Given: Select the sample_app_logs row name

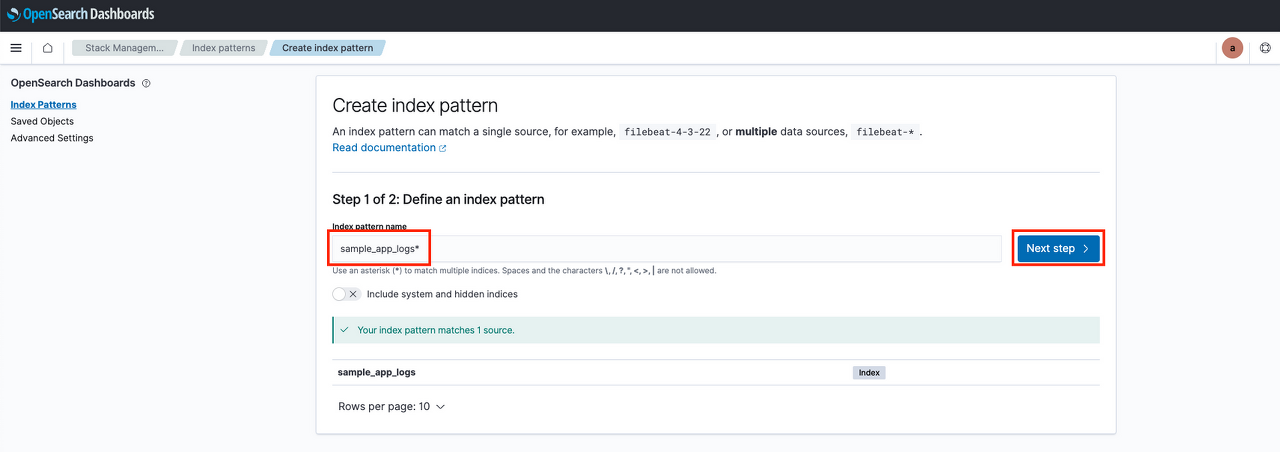Looking at the screenshot, I should 377,372.
